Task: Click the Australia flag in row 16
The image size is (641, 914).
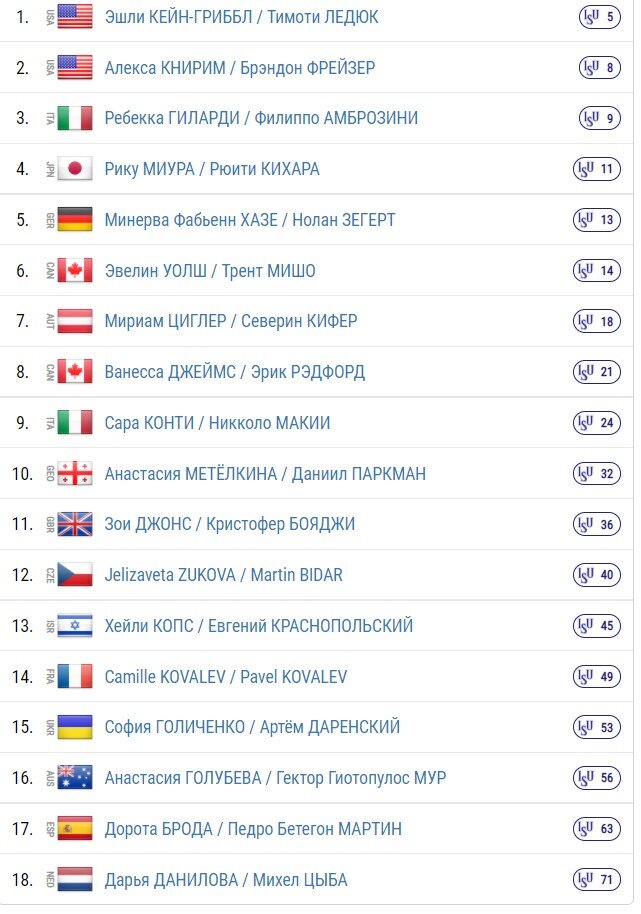Action: 75,778
